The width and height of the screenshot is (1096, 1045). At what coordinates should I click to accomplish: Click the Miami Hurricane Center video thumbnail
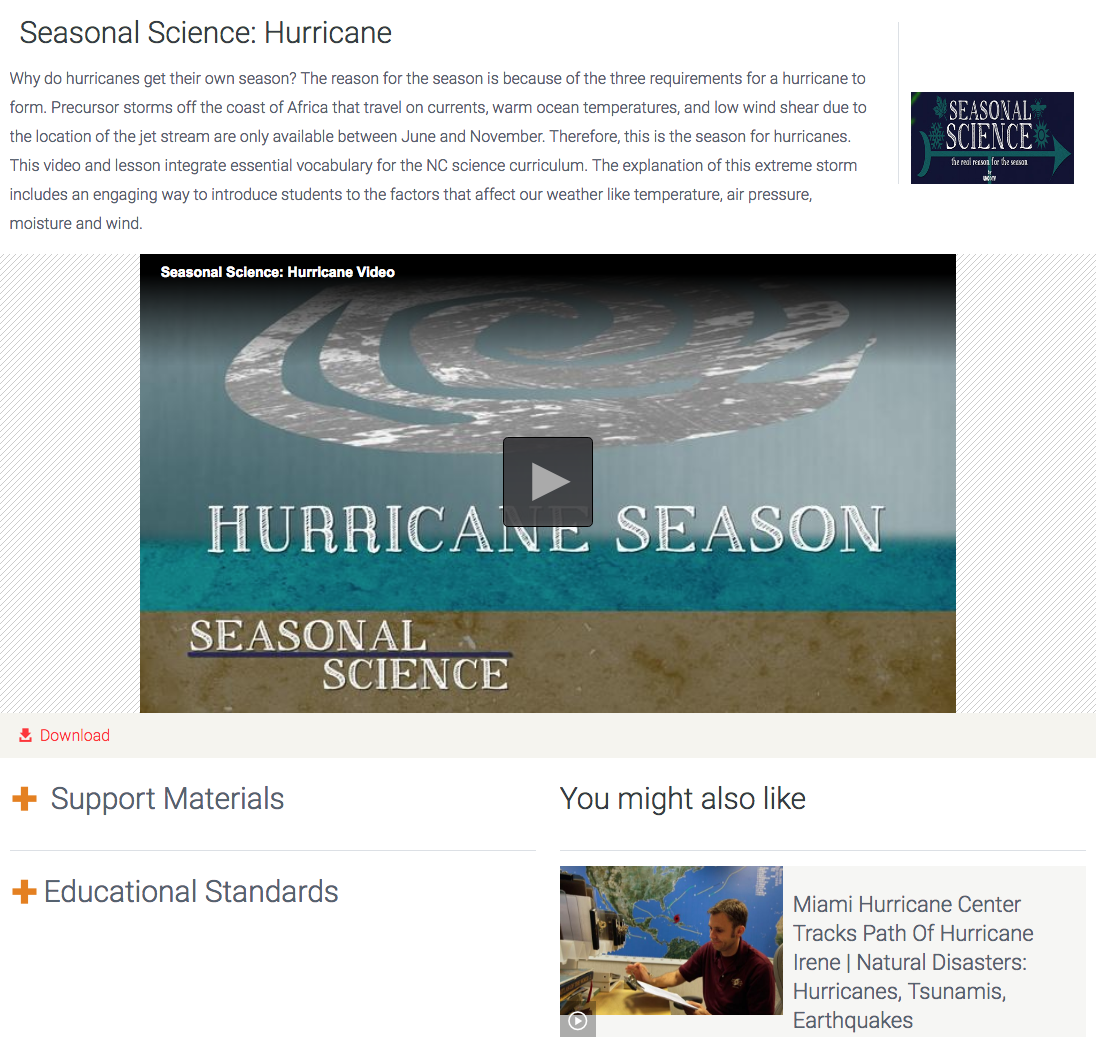671,940
